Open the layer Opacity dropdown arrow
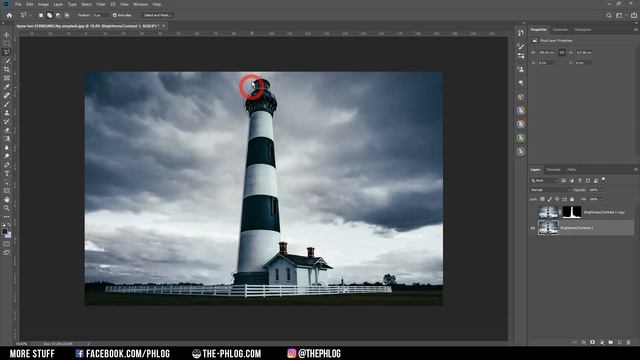Image resolution: width=640 pixels, height=360 pixels. (601, 190)
